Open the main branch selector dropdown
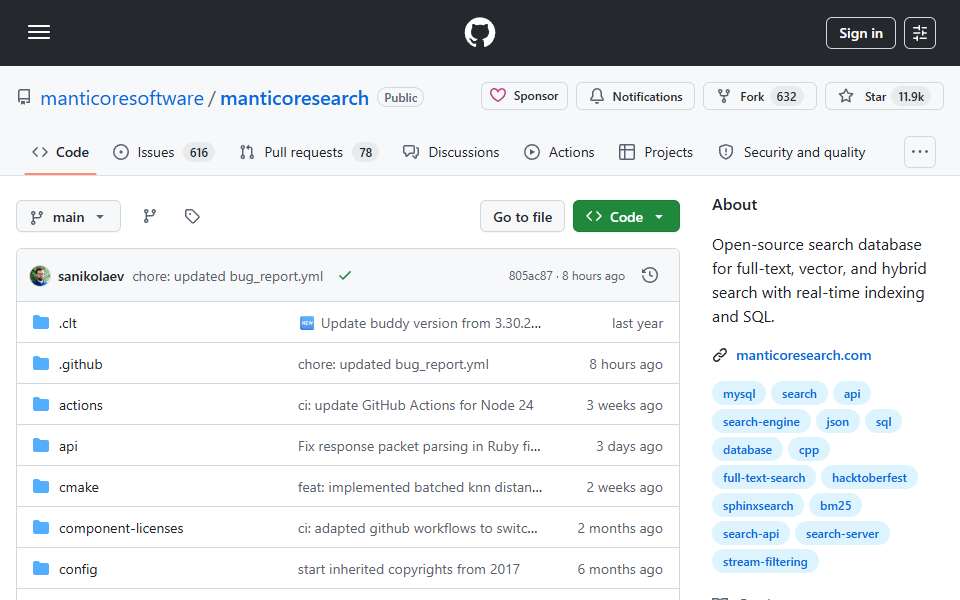Viewport: 960px width, 600px height. click(x=68, y=217)
